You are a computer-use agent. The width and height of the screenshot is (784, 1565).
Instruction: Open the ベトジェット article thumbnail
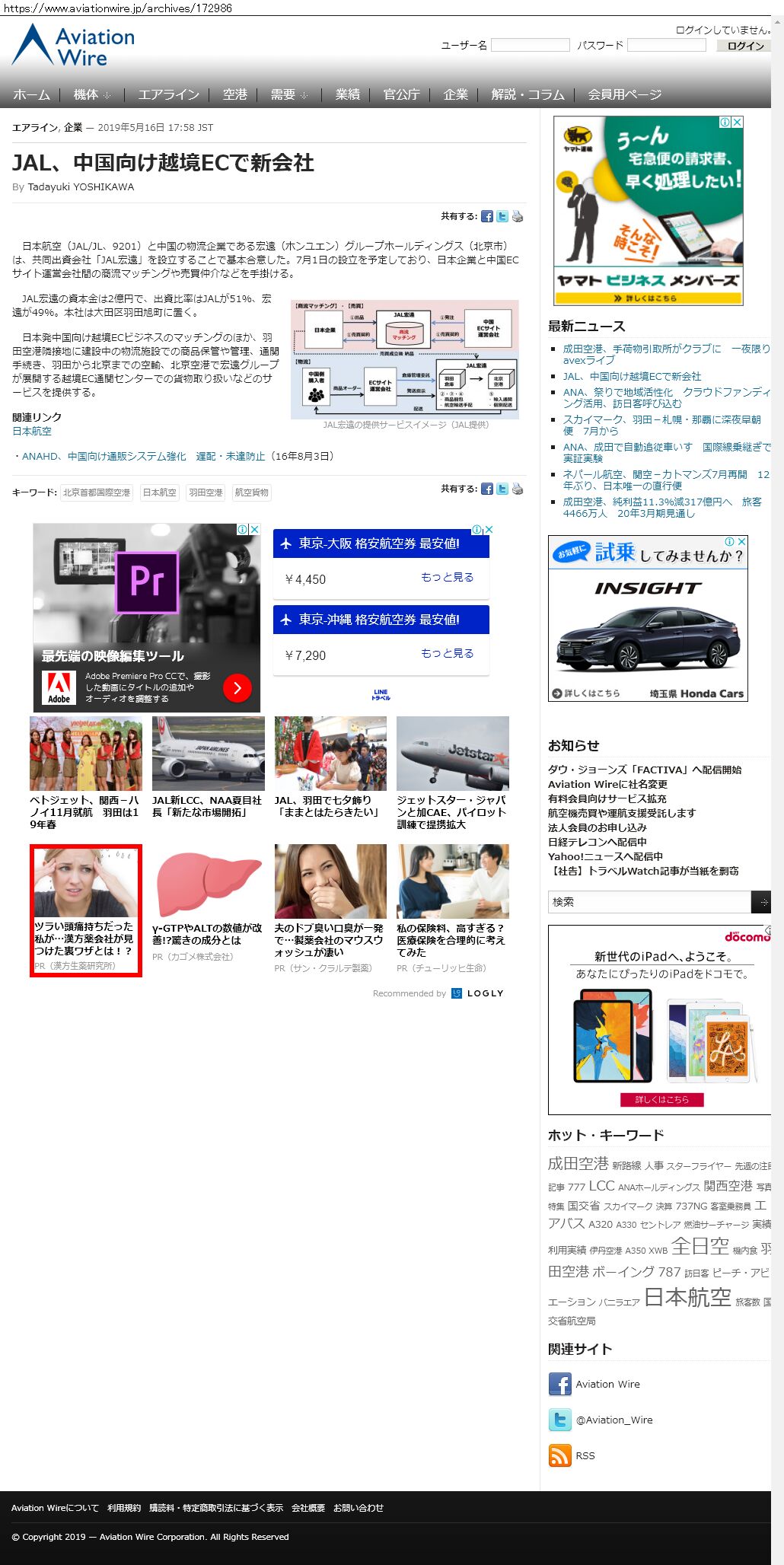(x=86, y=753)
